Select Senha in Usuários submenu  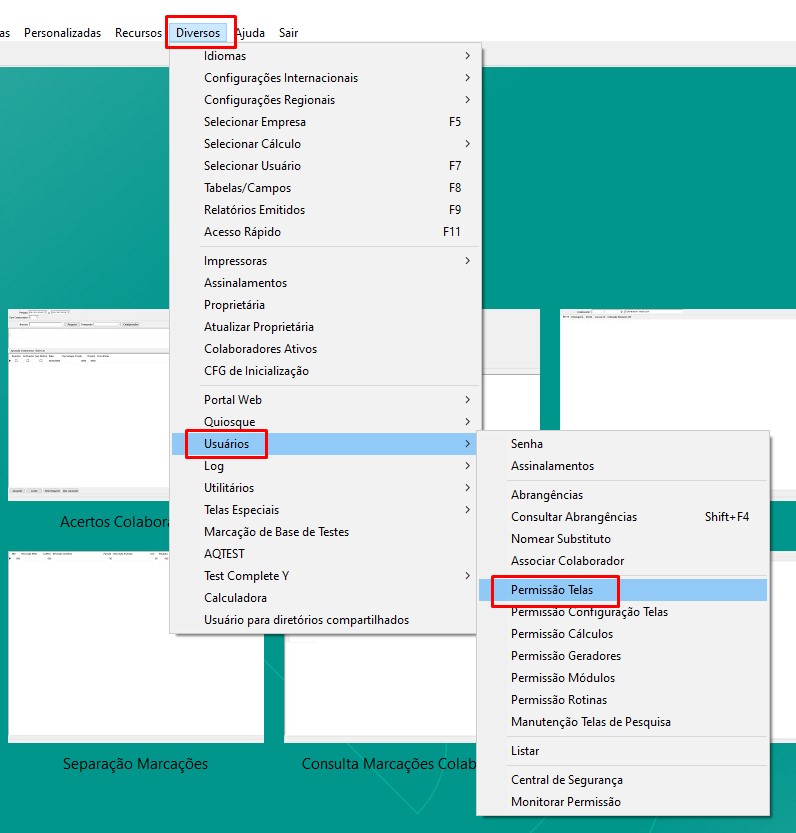point(527,444)
